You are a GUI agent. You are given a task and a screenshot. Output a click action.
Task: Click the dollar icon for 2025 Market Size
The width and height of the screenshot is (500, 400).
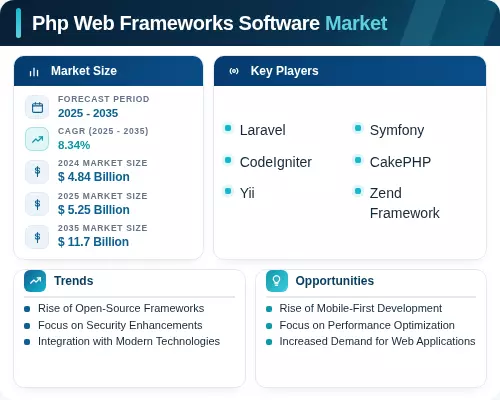[x=37, y=204]
